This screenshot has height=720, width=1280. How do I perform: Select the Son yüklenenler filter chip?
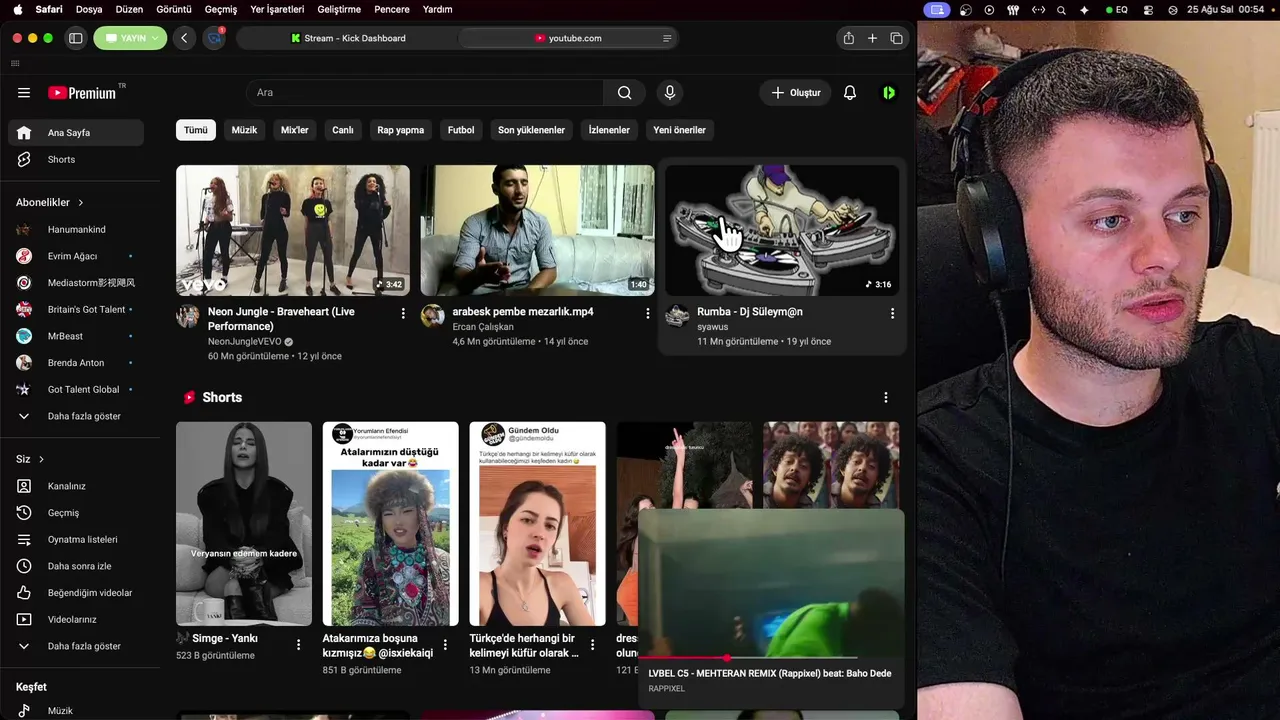pos(531,130)
